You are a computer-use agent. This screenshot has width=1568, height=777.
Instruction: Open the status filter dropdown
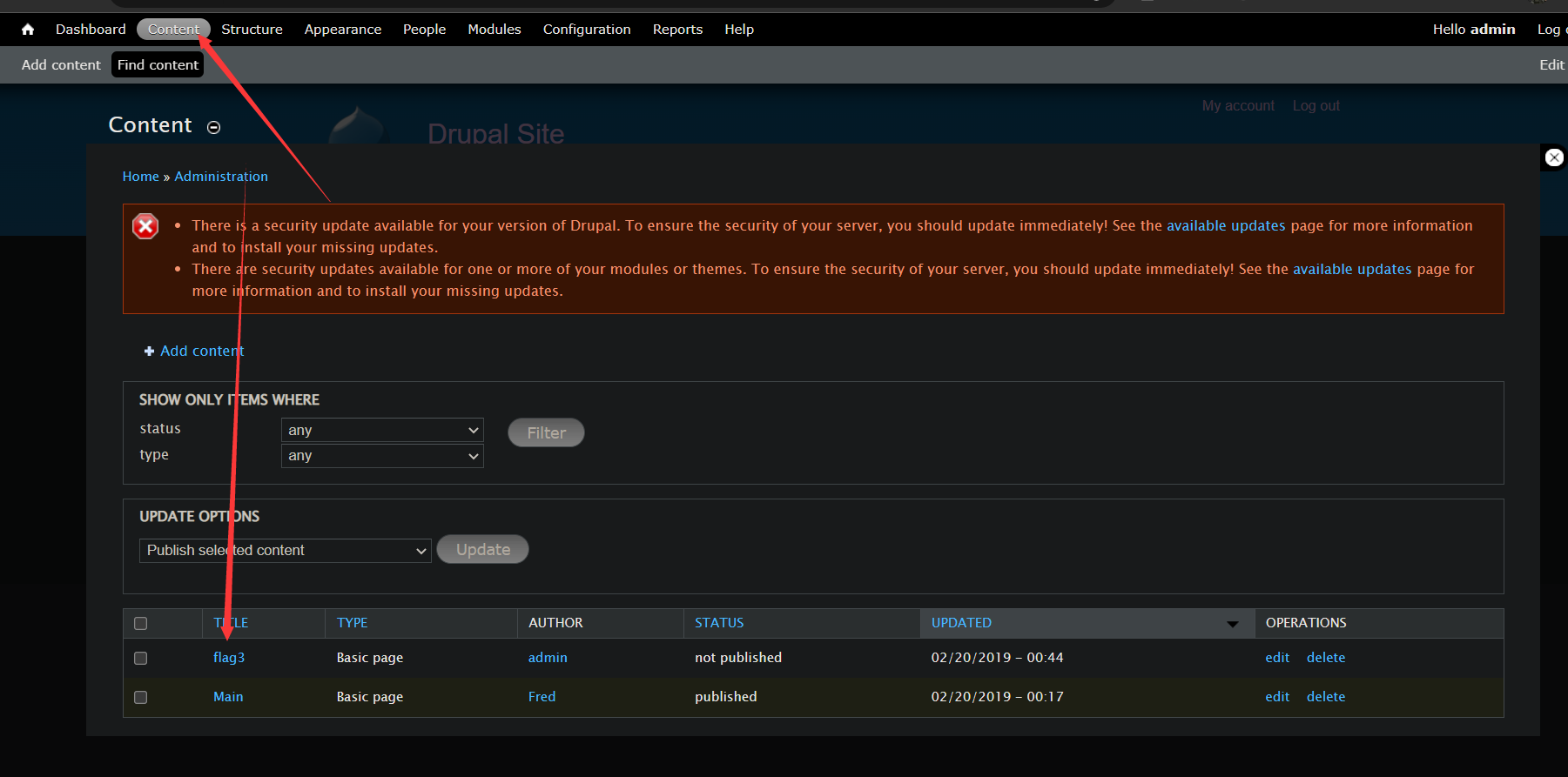coord(382,431)
